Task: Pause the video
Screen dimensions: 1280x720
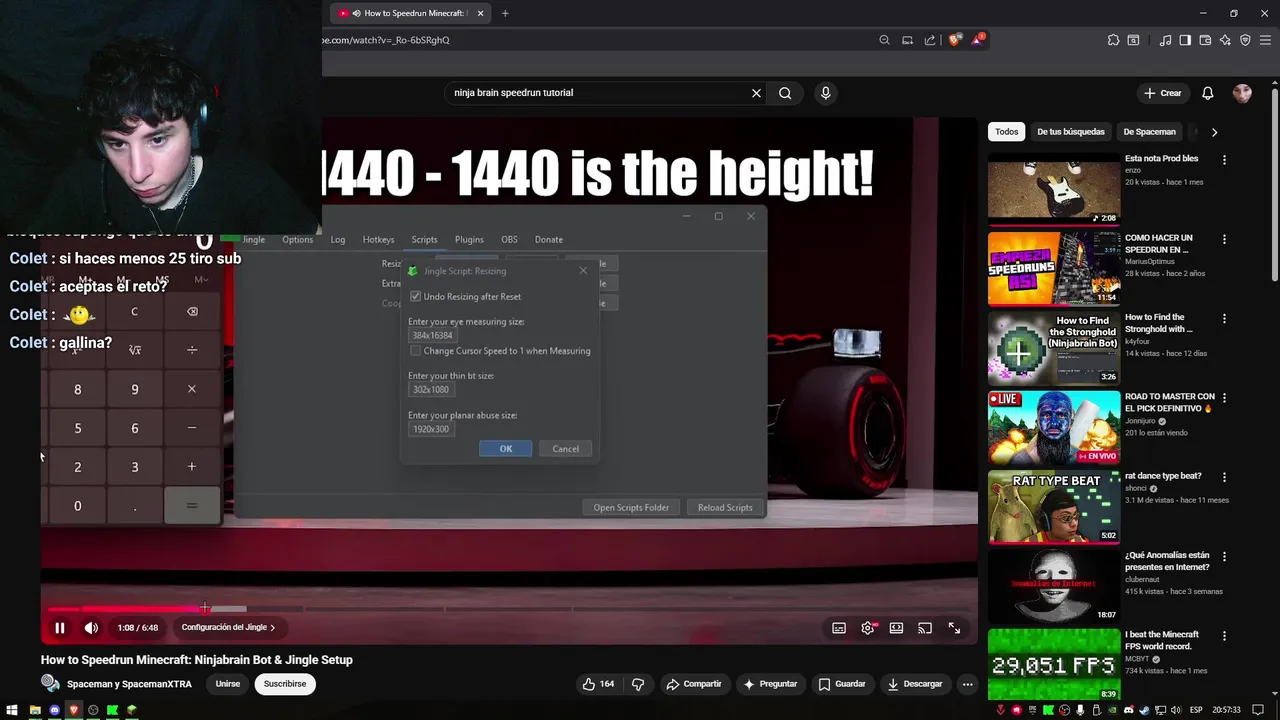Action: pos(59,628)
